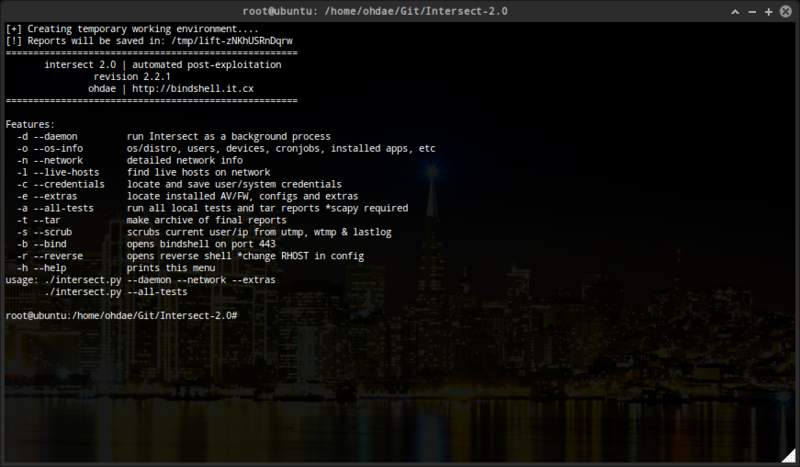
Task: Select the '-h --help' option text
Action: pyautogui.click(x=41, y=268)
